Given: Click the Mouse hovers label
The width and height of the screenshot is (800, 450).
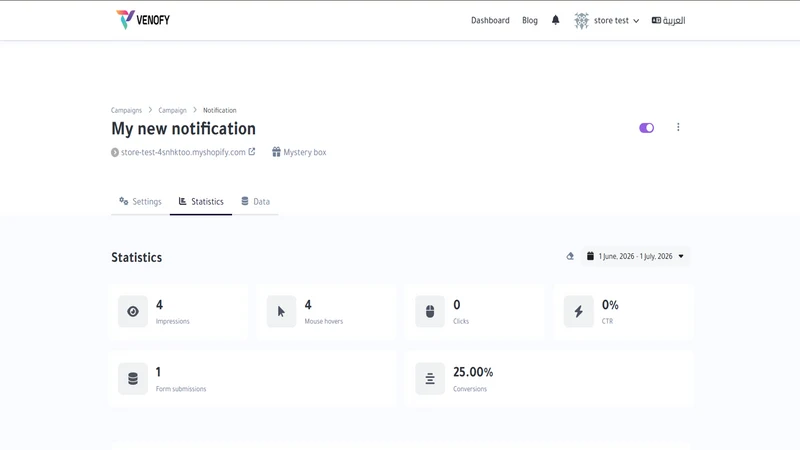Looking at the screenshot, I should 323,321.
